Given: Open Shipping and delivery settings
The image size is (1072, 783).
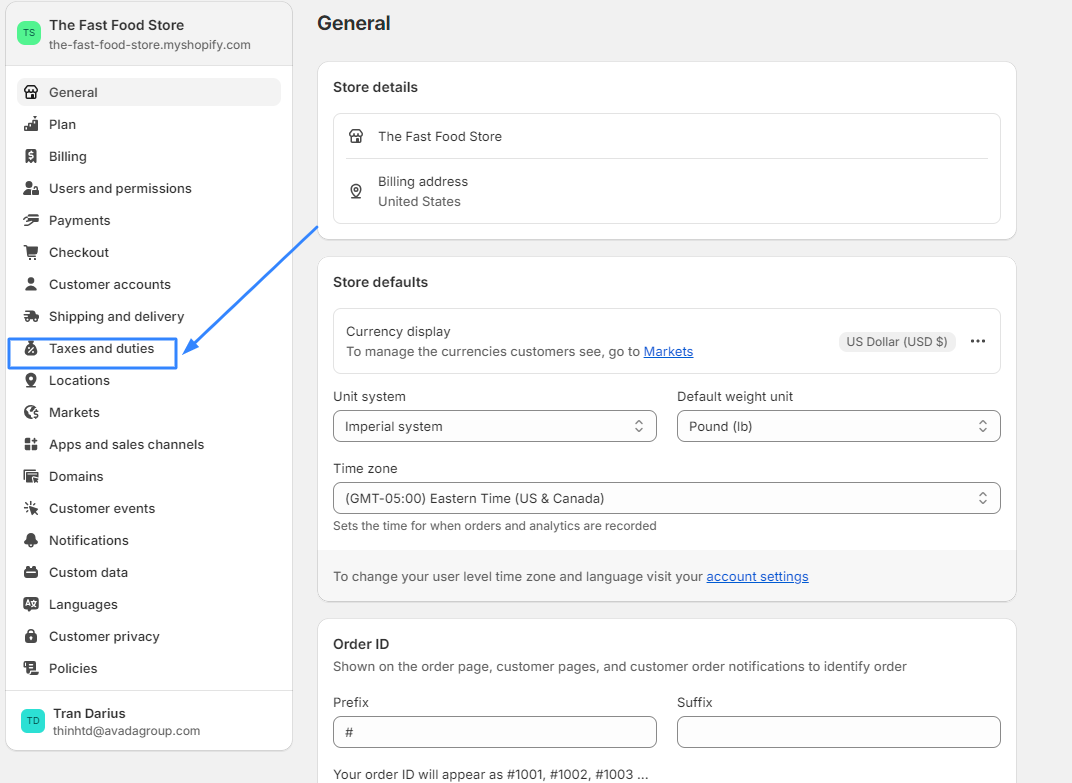Looking at the screenshot, I should pos(32,316).
